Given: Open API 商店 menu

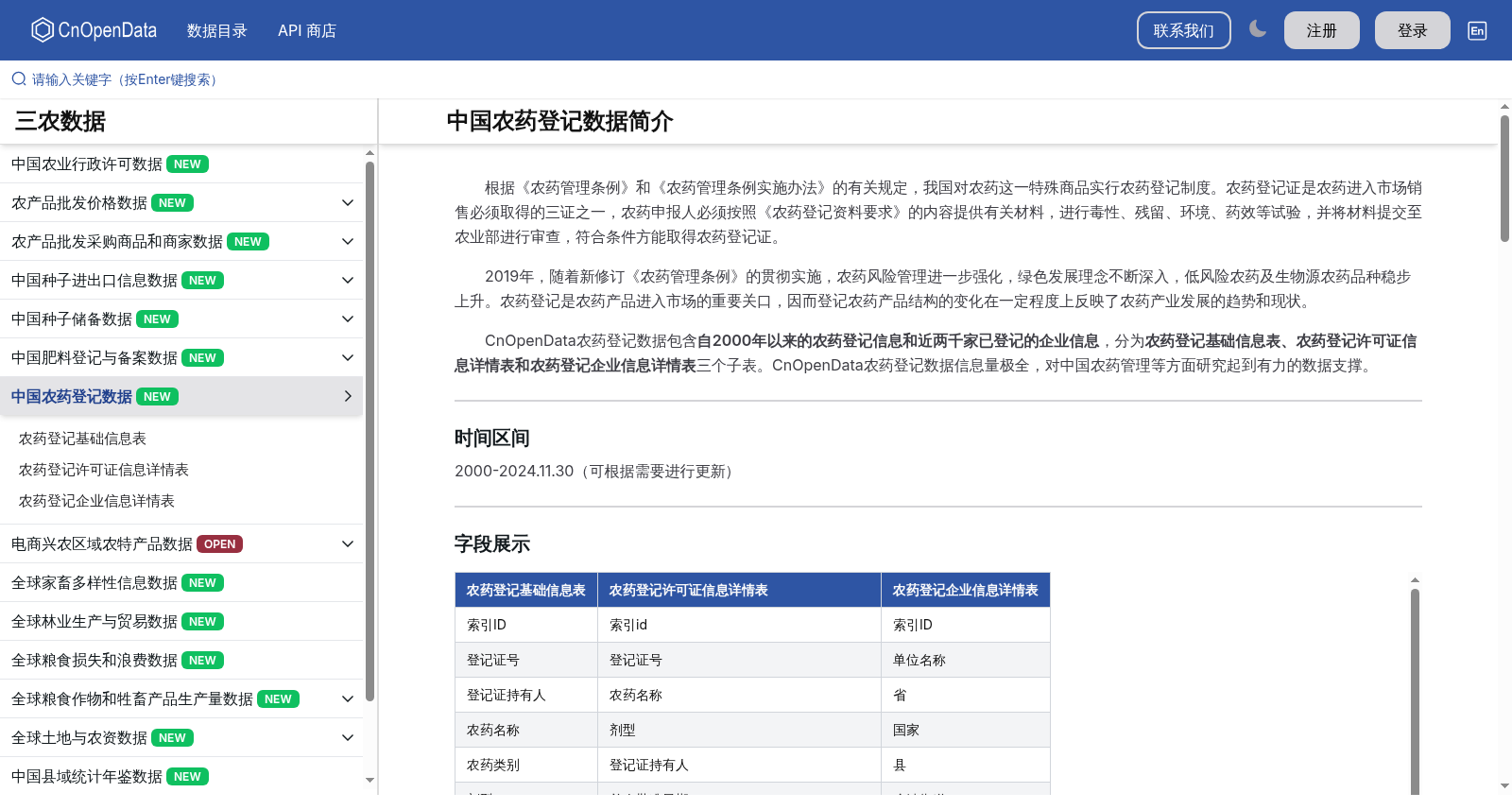Looking at the screenshot, I should [307, 30].
